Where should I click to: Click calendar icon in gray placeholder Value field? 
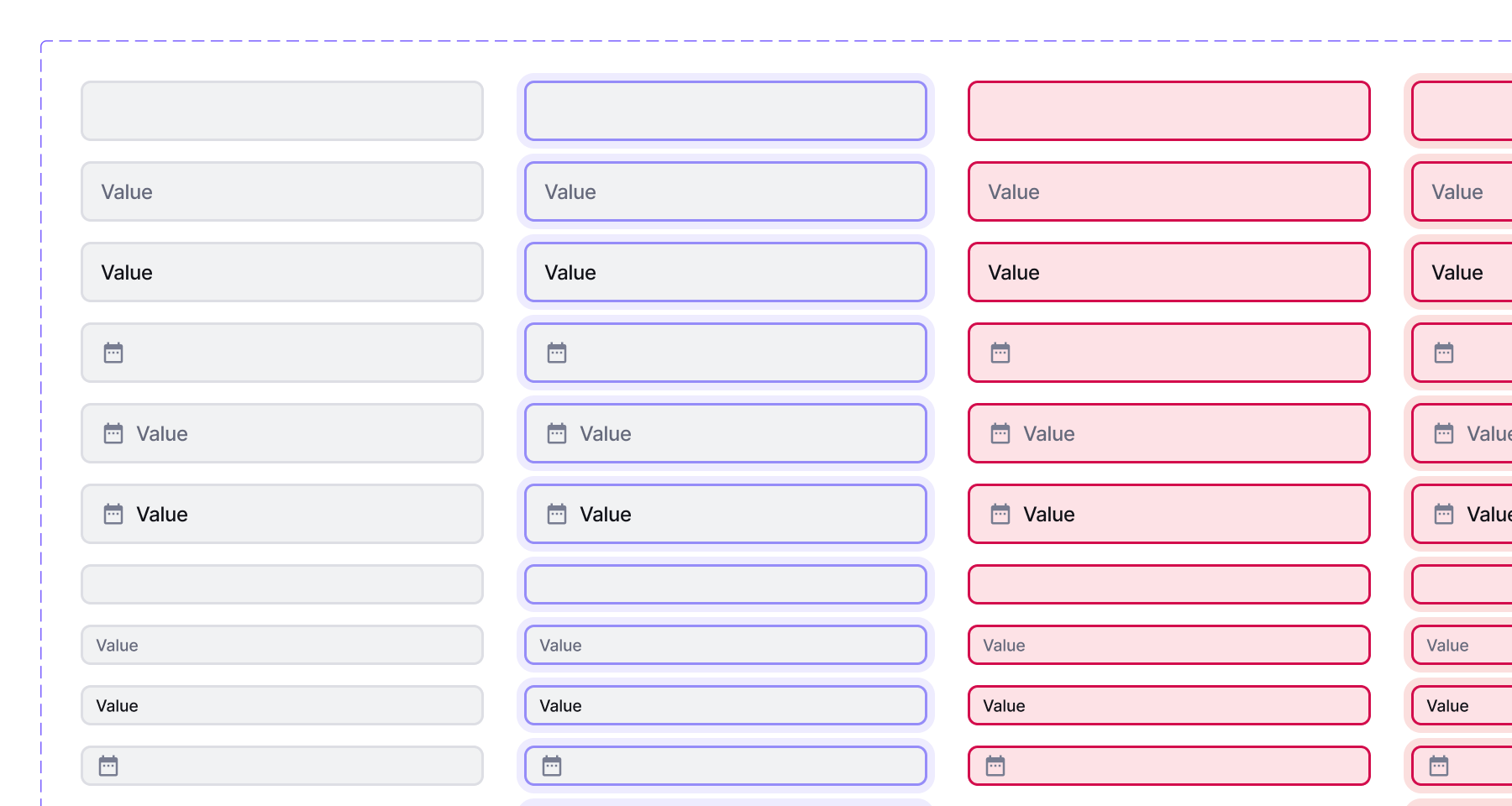113,433
